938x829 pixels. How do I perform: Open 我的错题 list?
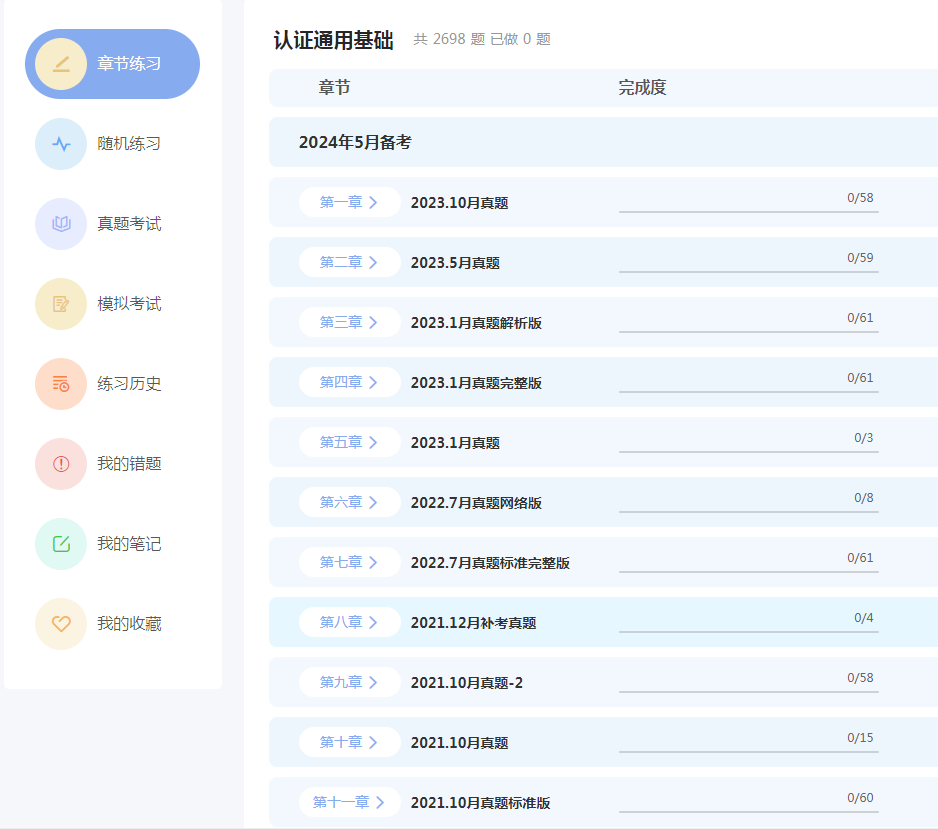129,464
